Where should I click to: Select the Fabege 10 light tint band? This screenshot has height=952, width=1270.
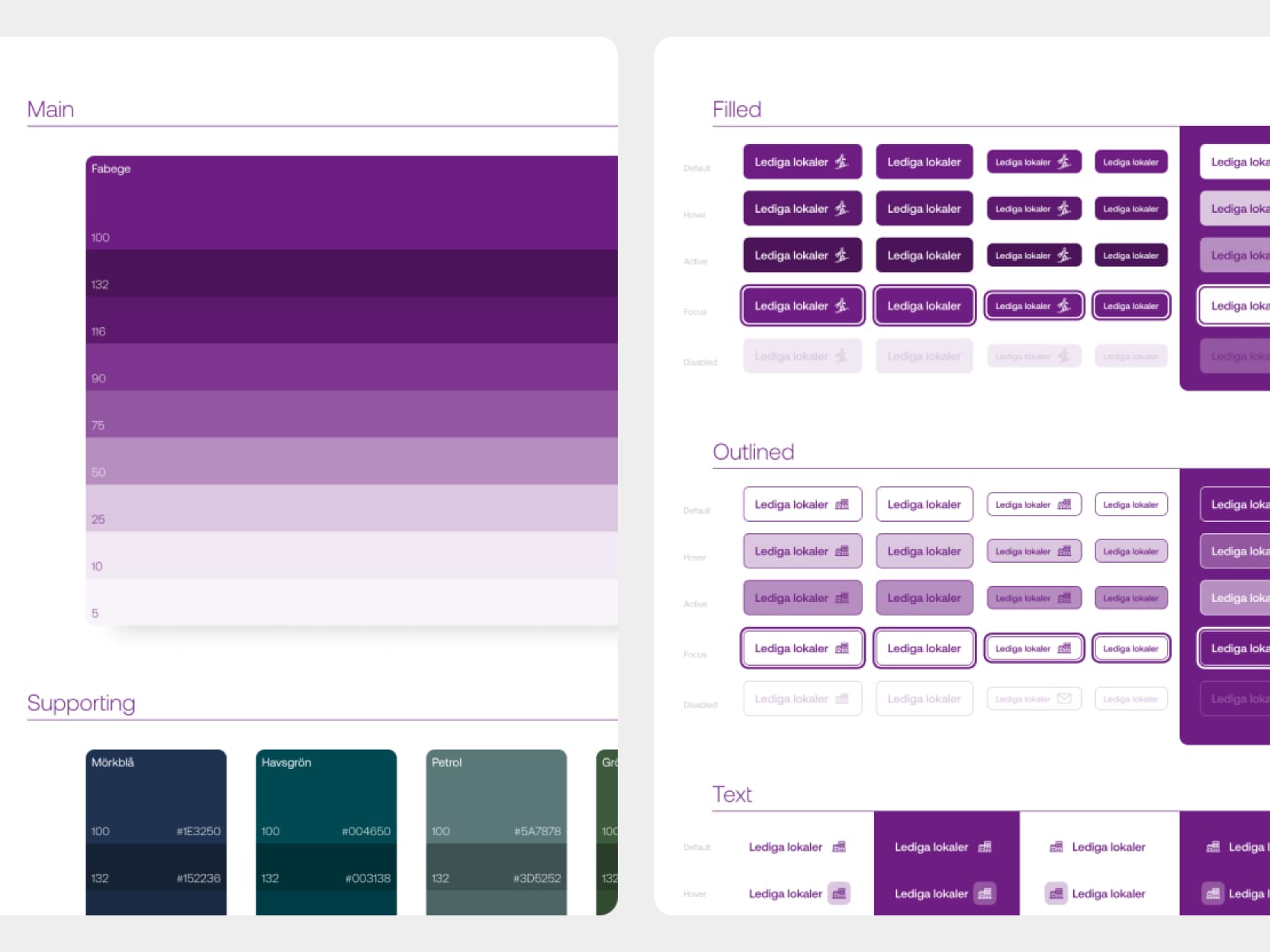tap(352, 555)
